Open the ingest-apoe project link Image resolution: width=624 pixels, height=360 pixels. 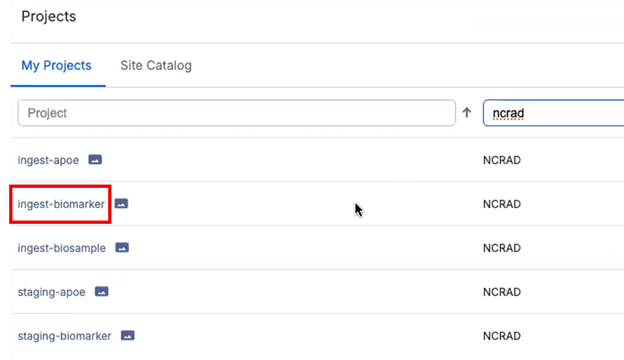click(48, 160)
